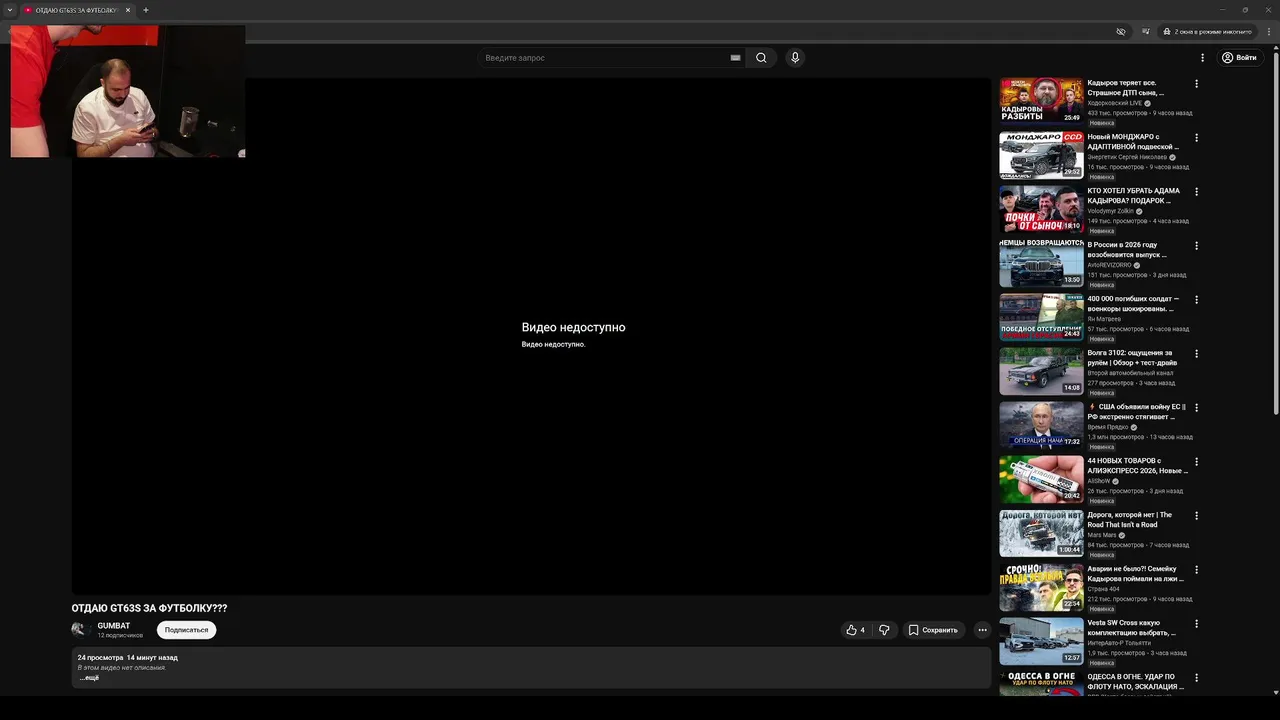This screenshot has height=720, width=1280.
Task: Click browser tracking protection eye icon
Action: pyautogui.click(x=1121, y=32)
